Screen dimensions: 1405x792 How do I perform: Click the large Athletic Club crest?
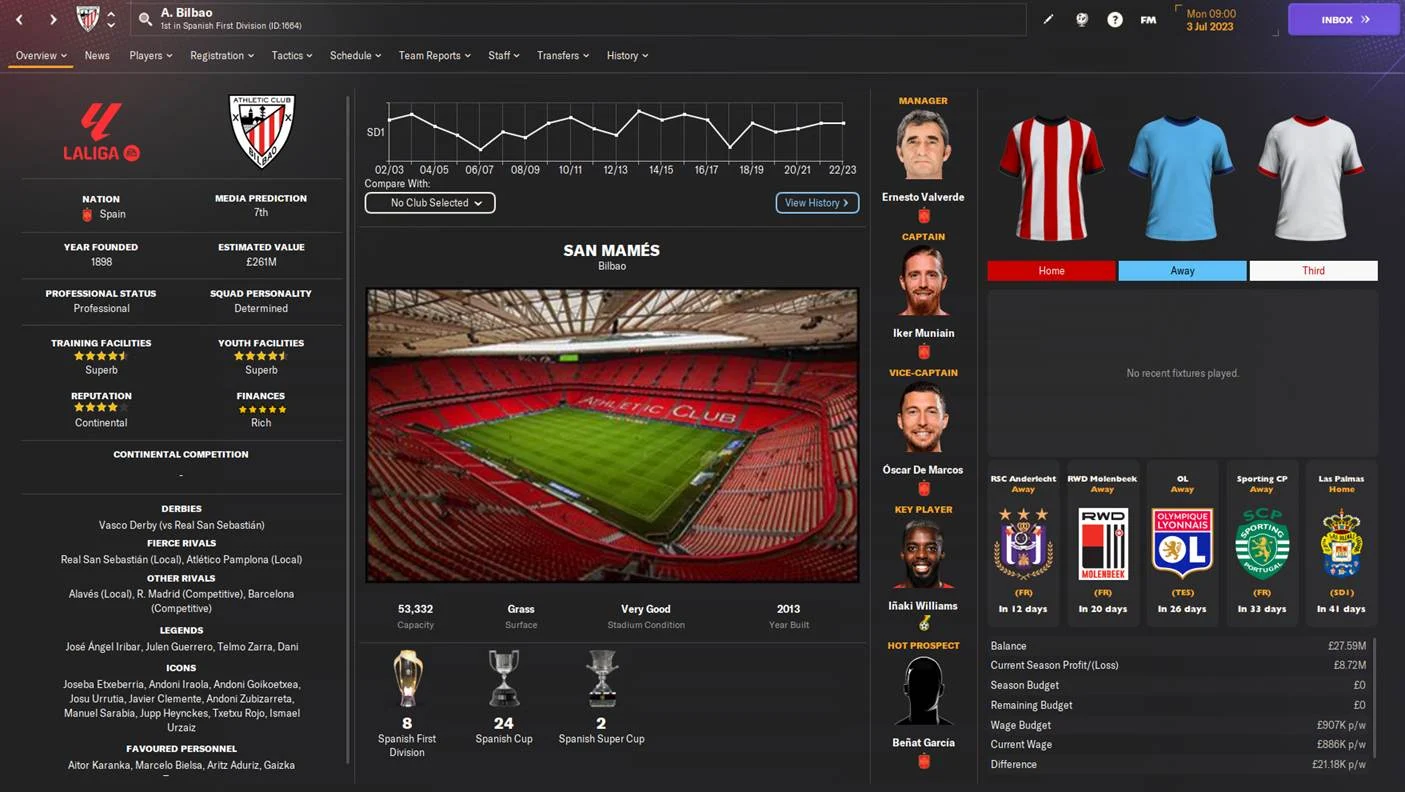(261, 131)
